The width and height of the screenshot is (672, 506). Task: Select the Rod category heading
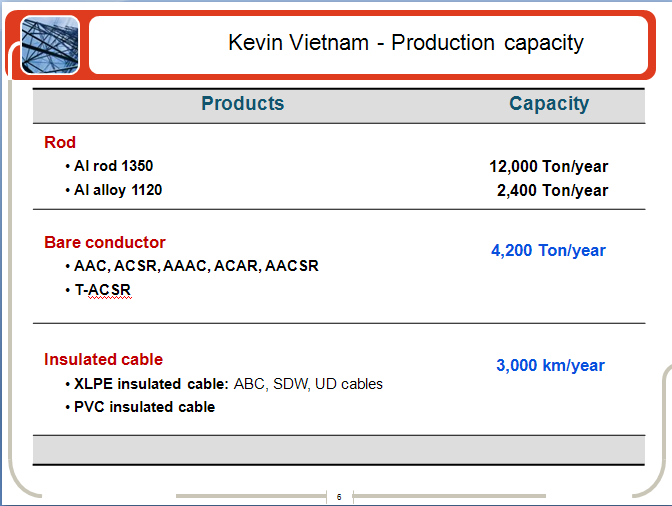tap(60, 142)
